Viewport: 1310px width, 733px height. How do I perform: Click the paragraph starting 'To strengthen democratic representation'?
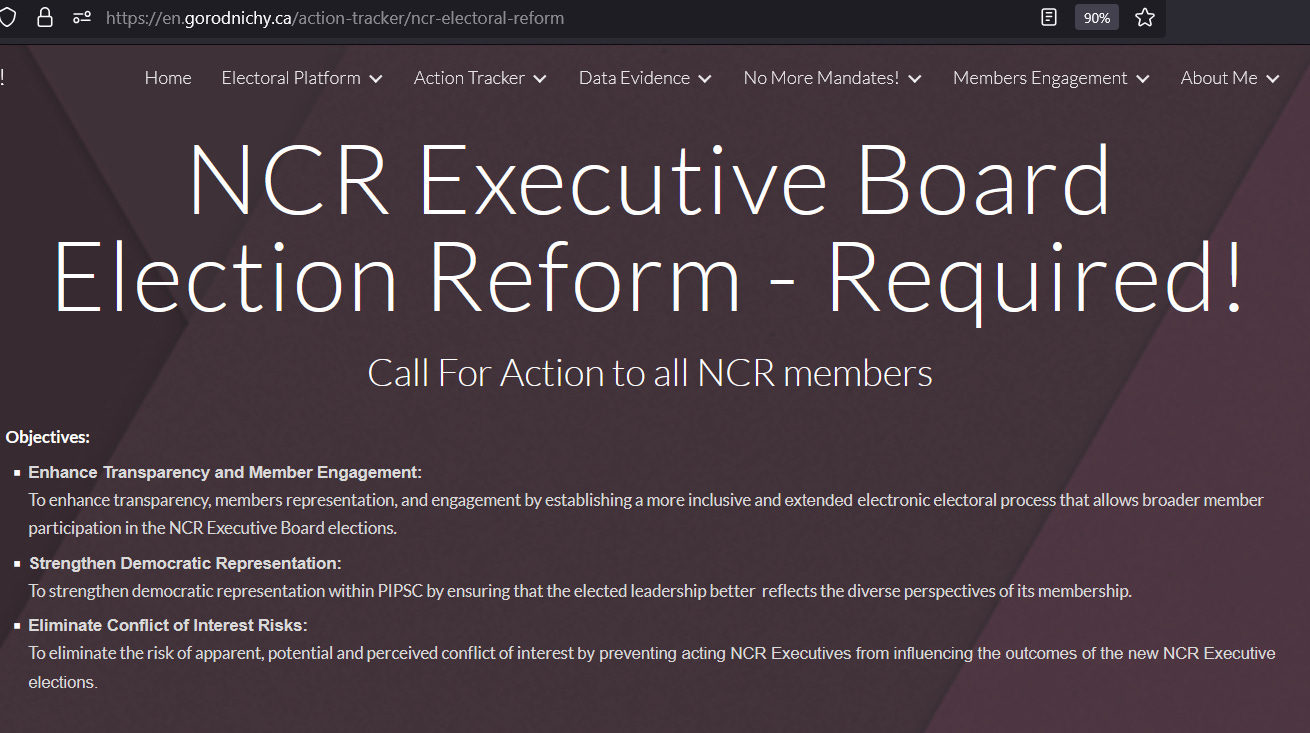pos(580,591)
